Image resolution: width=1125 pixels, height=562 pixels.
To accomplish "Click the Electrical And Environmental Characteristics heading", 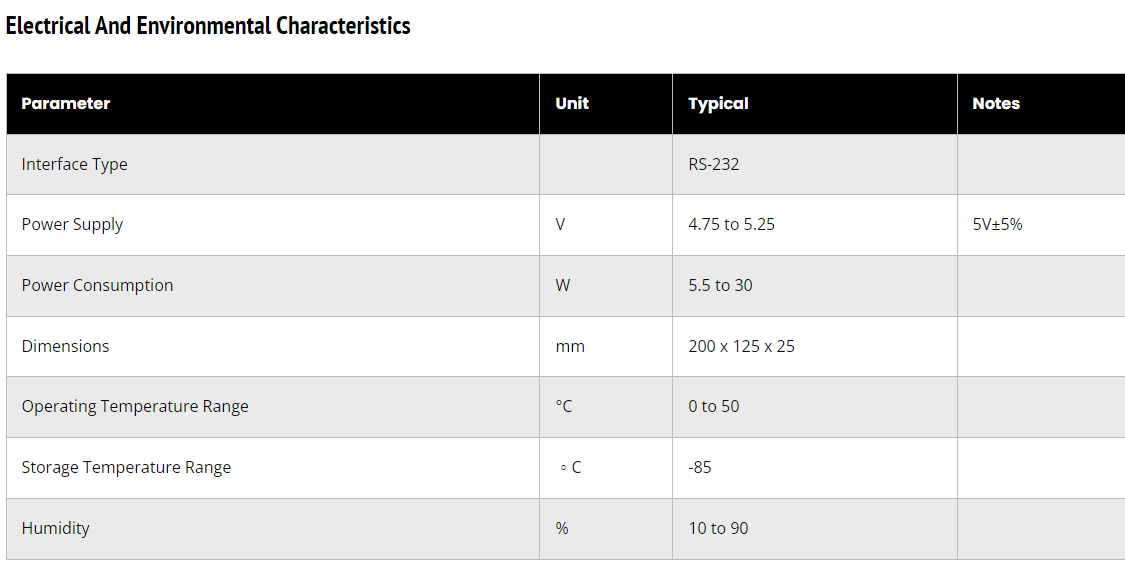I will pyautogui.click(x=208, y=26).
